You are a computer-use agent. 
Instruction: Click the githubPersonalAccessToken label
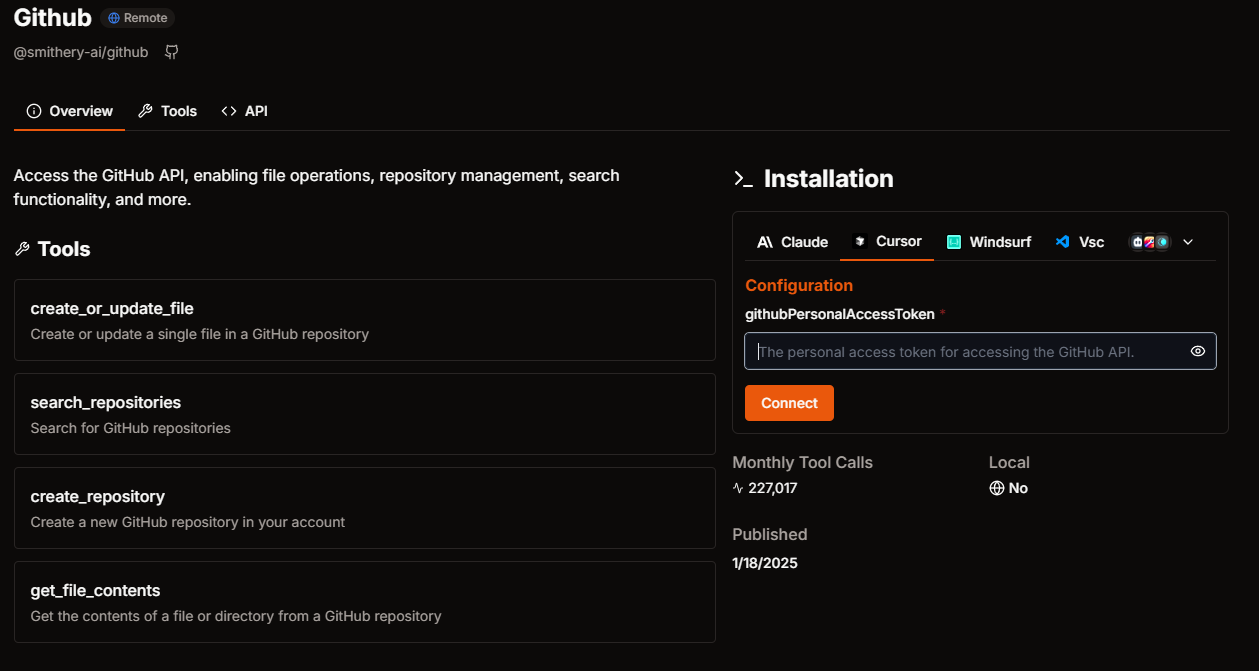click(840, 314)
